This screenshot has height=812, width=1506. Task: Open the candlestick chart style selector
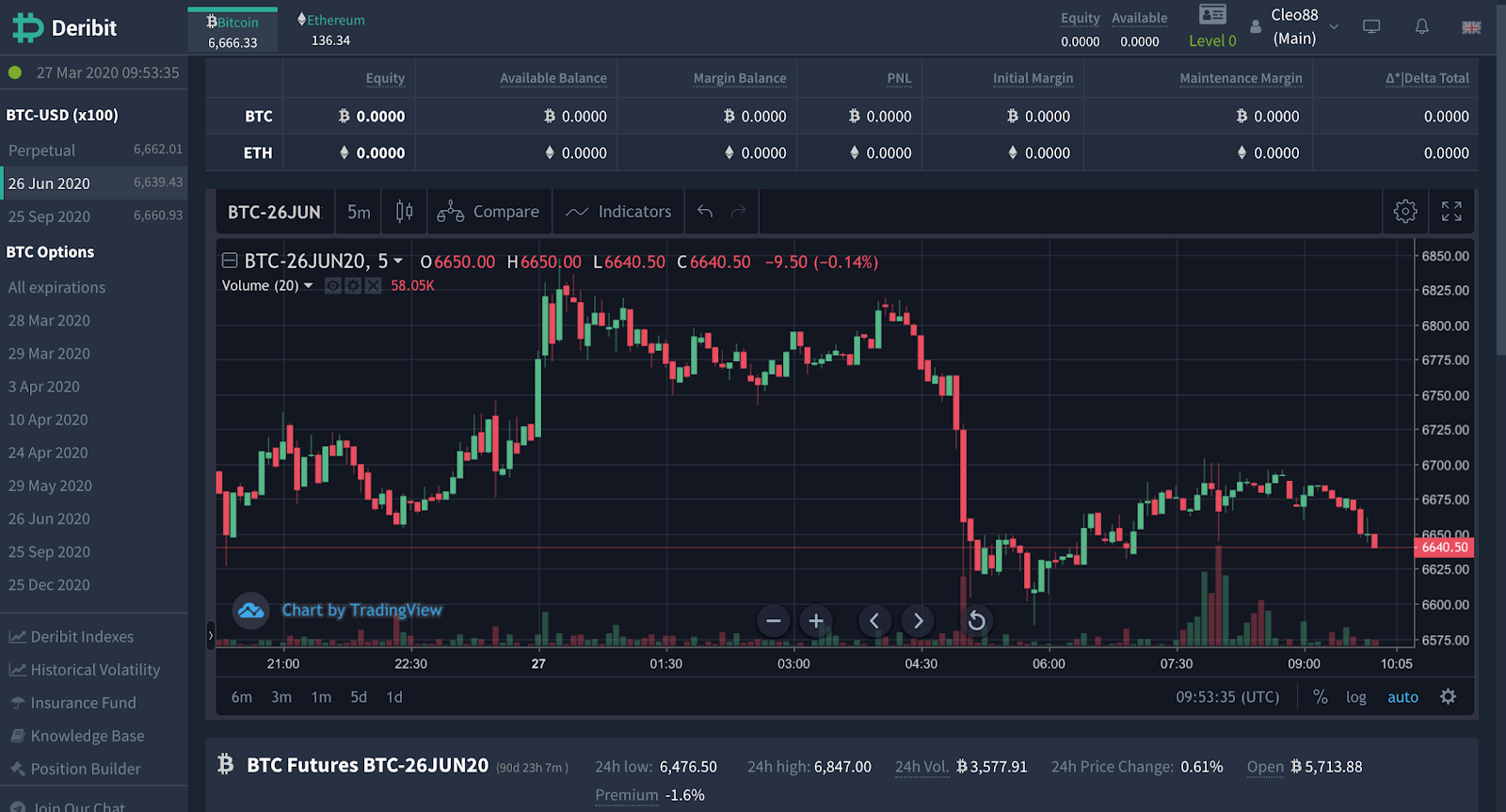pyautogui.click(x=404, y=212)
